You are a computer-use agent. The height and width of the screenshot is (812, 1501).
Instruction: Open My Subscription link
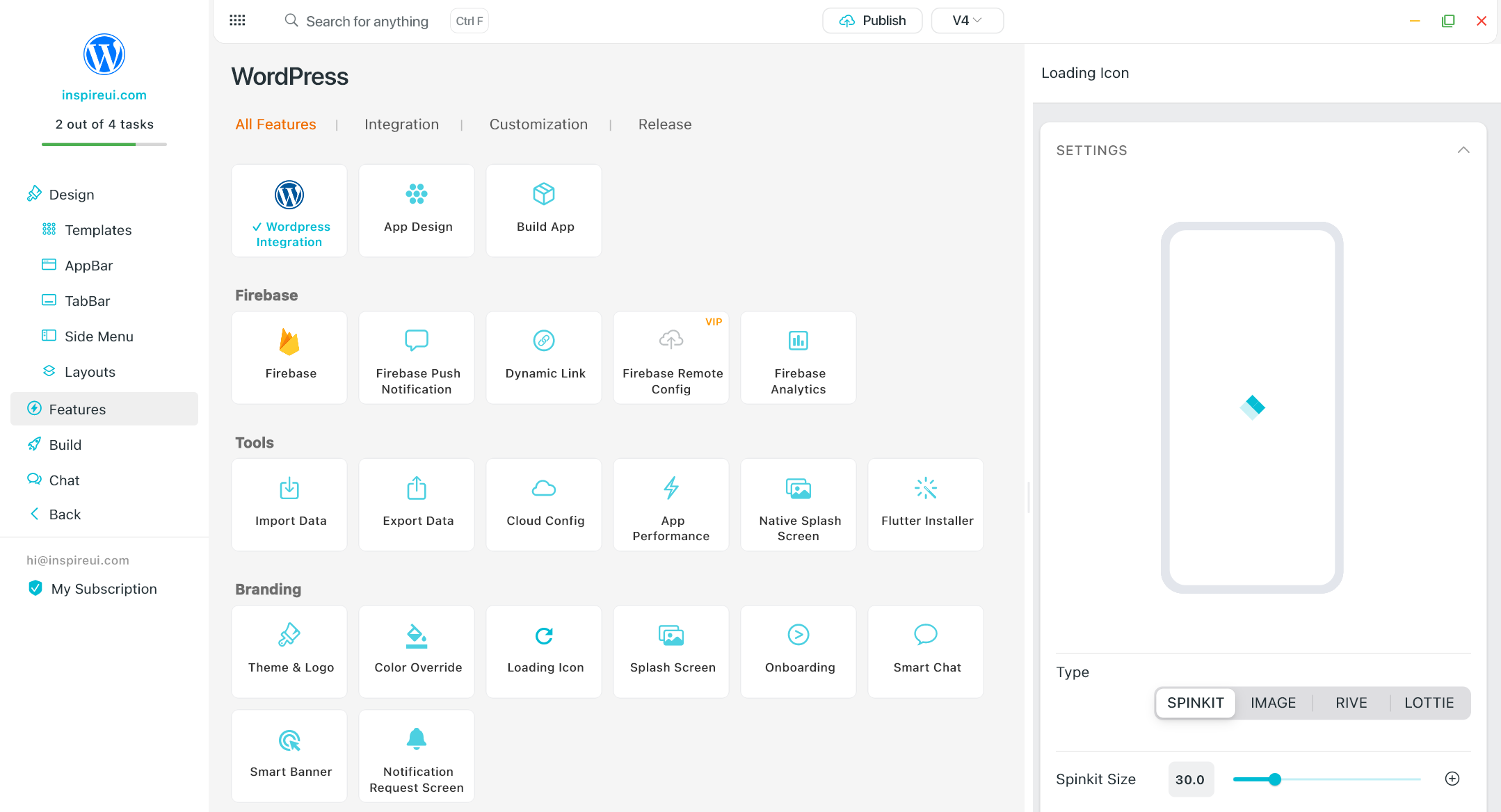(104, 589)
